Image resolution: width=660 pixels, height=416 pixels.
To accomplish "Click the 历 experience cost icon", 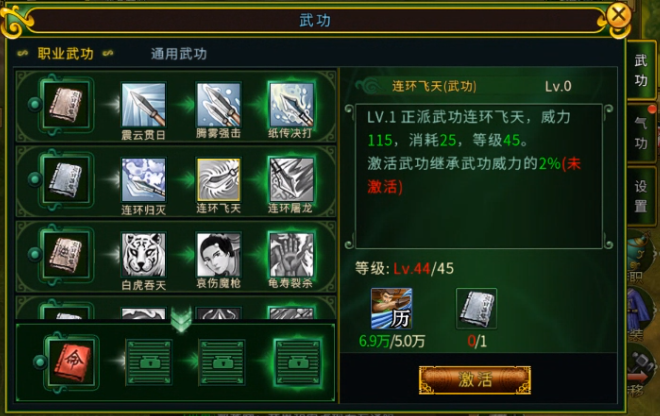I will tap(391, 309).
